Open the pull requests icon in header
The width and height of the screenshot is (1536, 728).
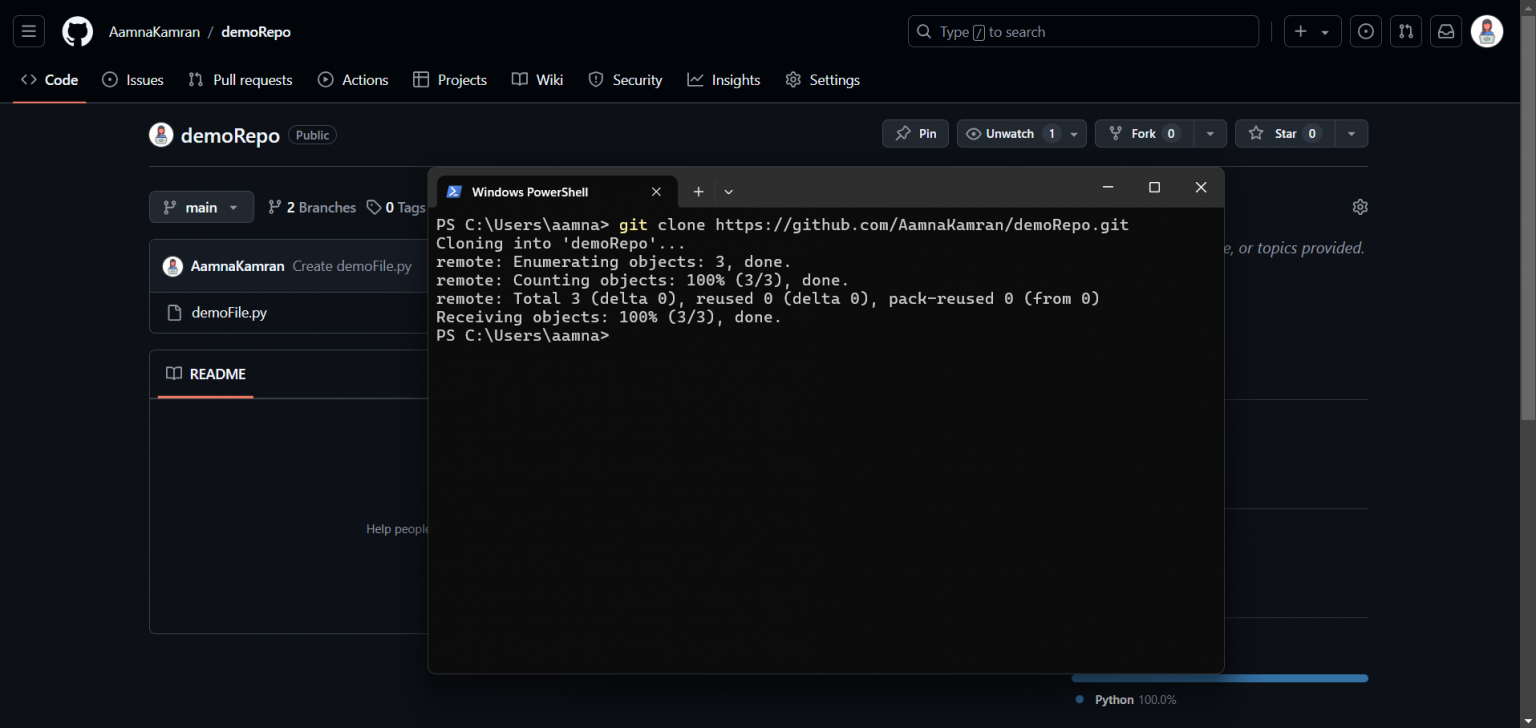[1406, 32]
